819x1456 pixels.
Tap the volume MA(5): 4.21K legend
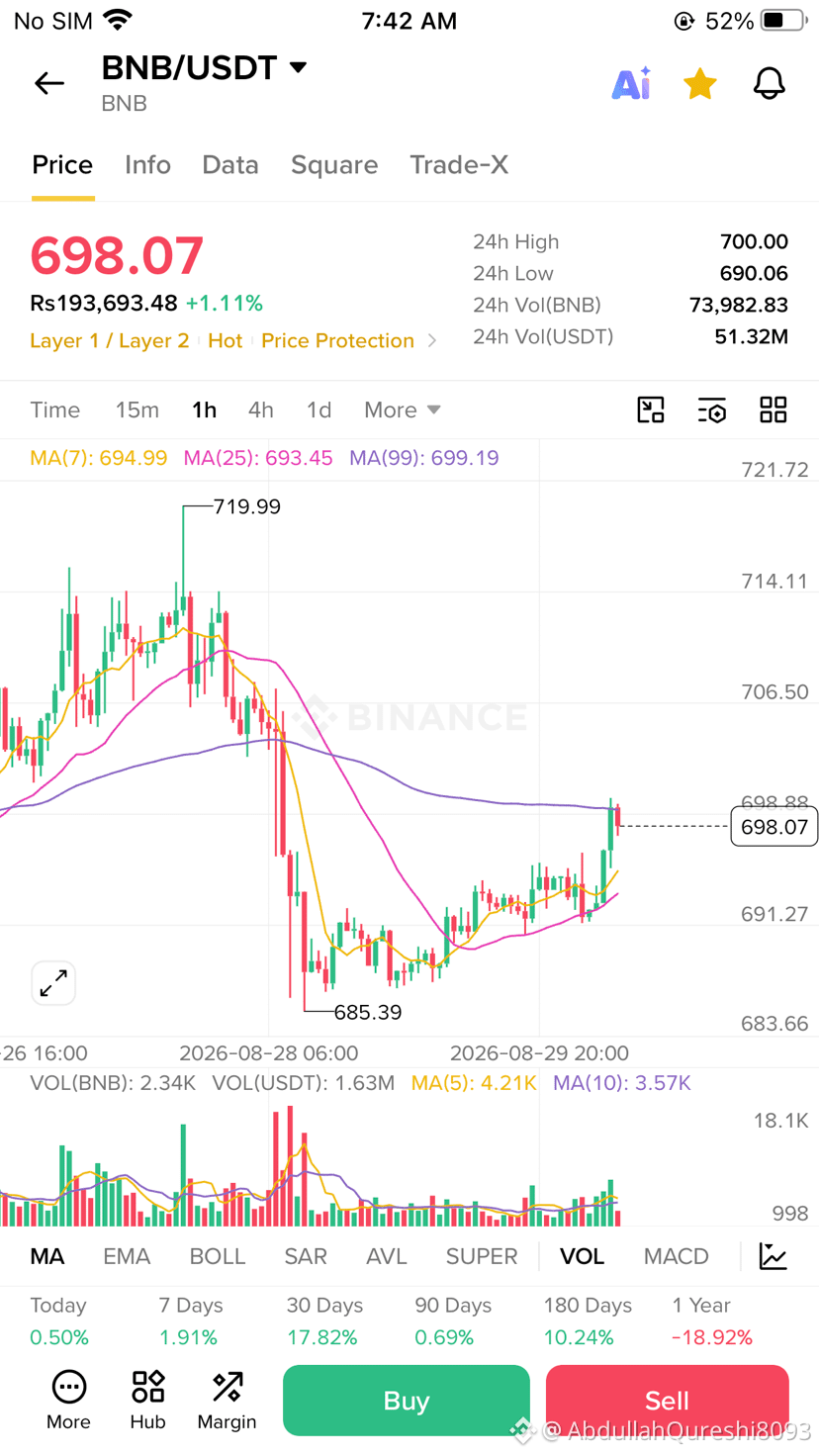click(x=474, y=1083)
